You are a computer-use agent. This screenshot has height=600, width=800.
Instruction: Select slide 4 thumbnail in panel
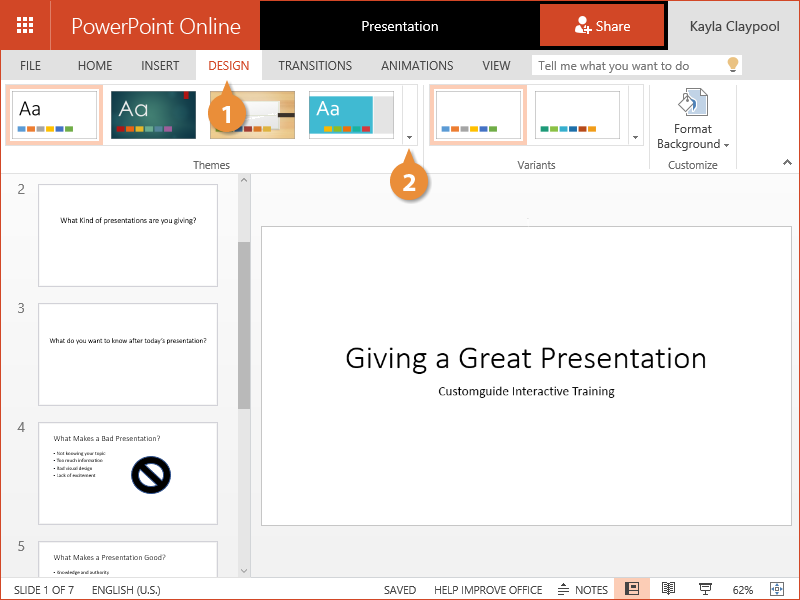tap(128, 473)
